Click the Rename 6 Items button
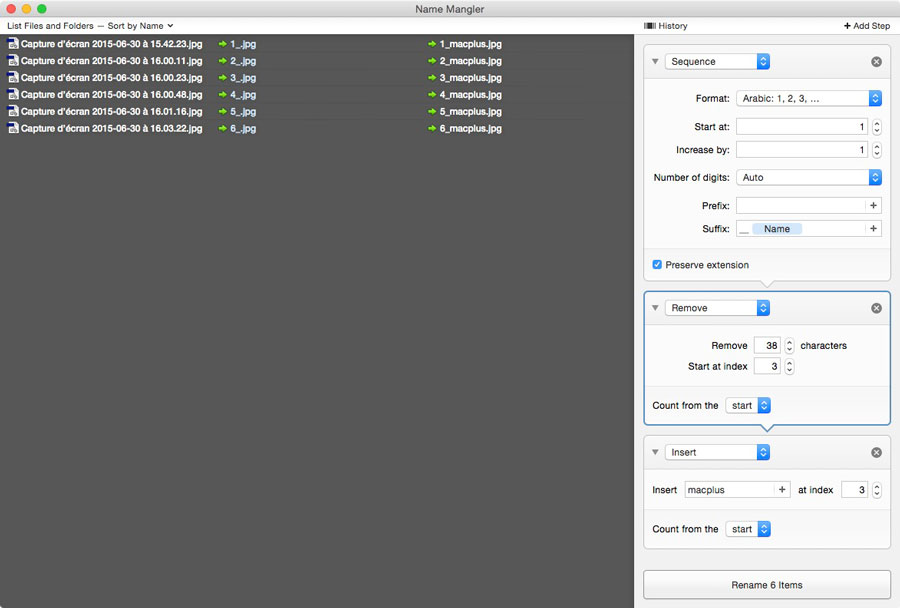900x608 pixels. click(767, 585)
